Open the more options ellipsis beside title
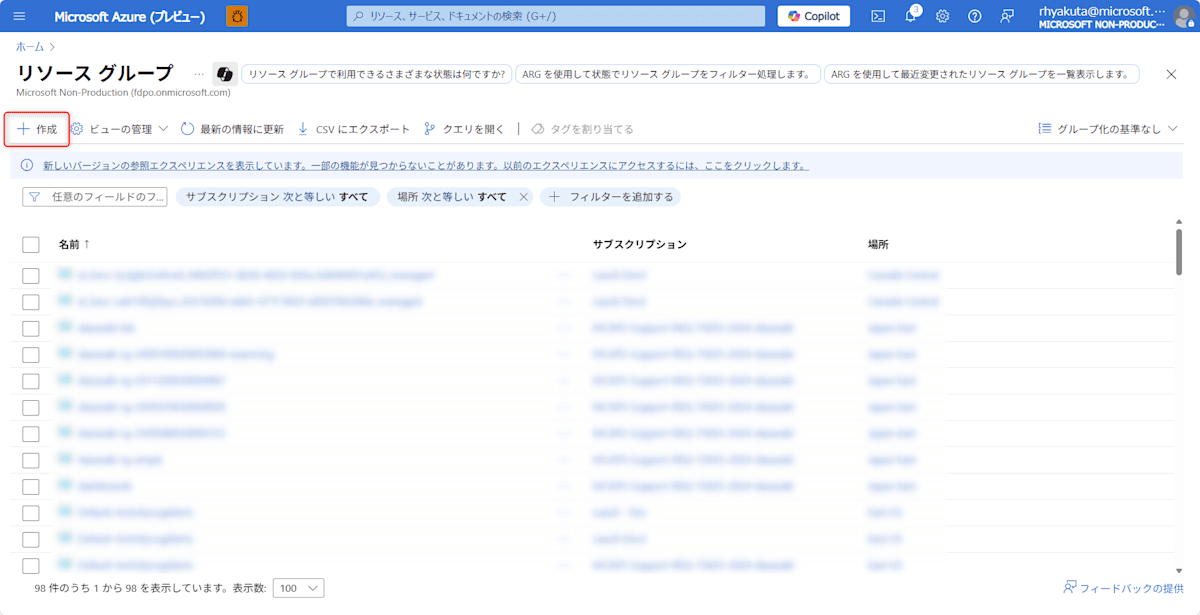The height and width of the screenshot is (615, 1200). point(198,74)
